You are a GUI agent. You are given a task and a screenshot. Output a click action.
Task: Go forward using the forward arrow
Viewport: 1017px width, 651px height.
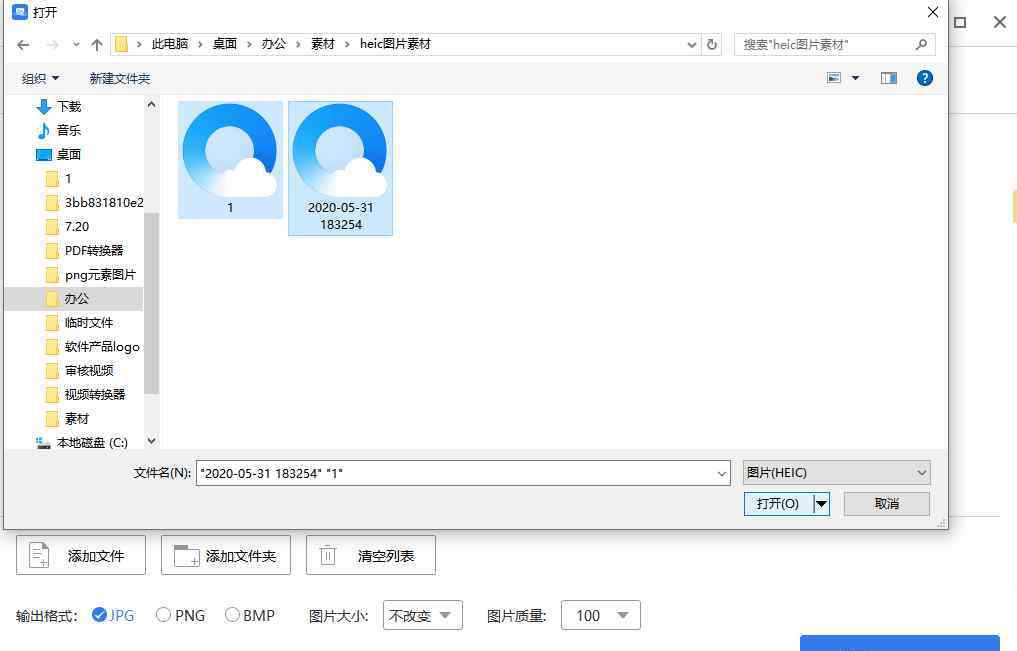(x=53, y=45)
